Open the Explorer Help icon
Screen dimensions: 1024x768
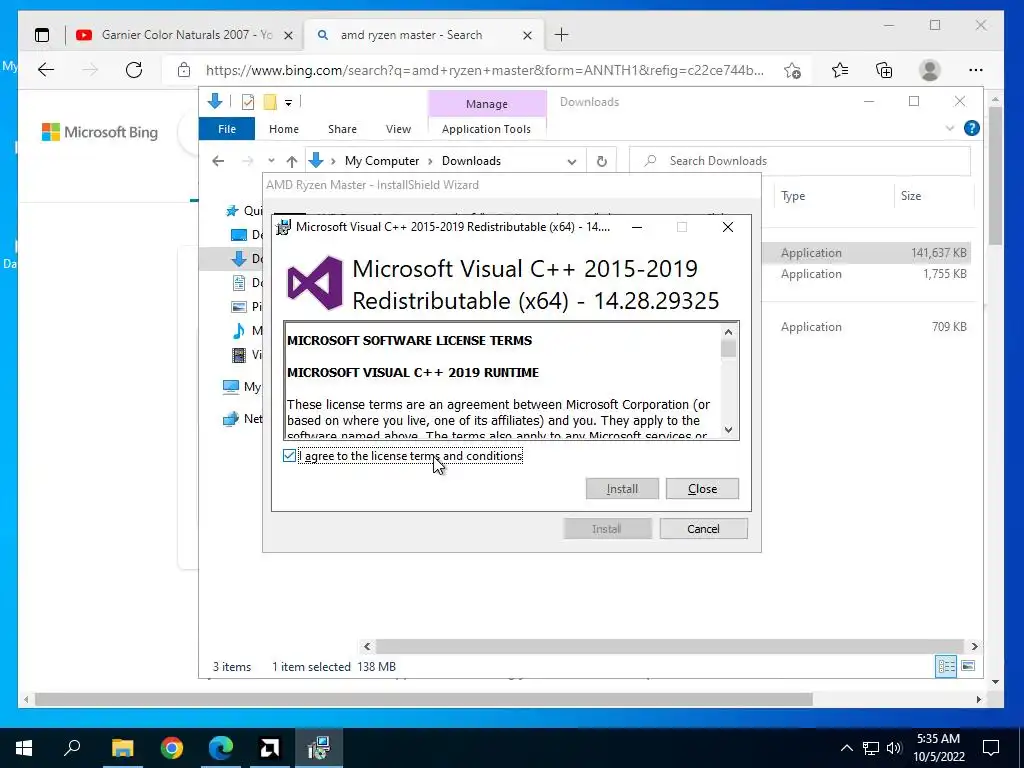tap(972, 128)
